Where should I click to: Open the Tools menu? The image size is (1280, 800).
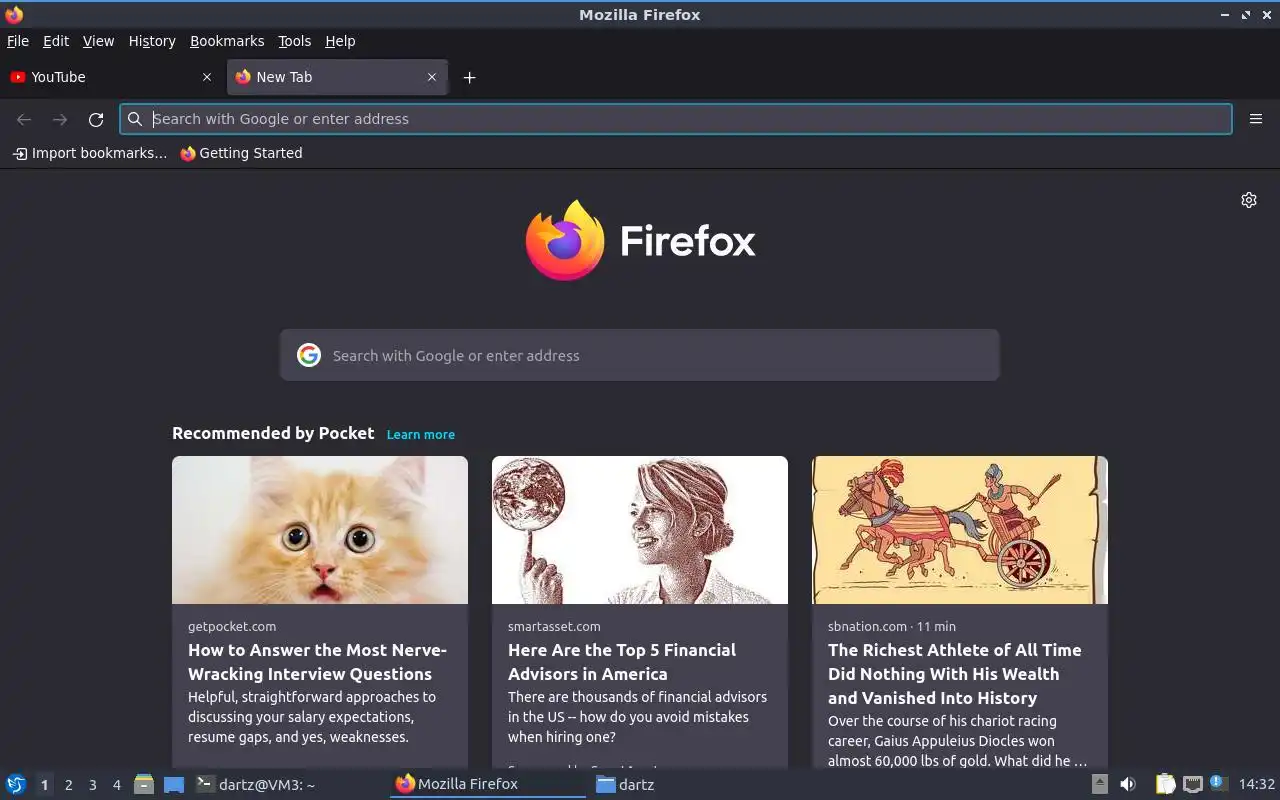(295, 41)
